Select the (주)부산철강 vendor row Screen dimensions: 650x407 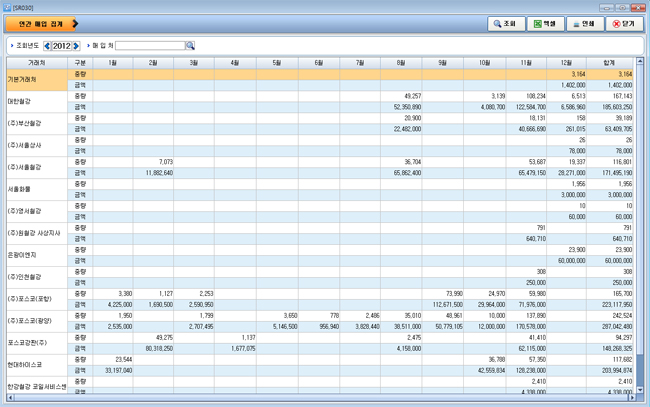point(37,124)
